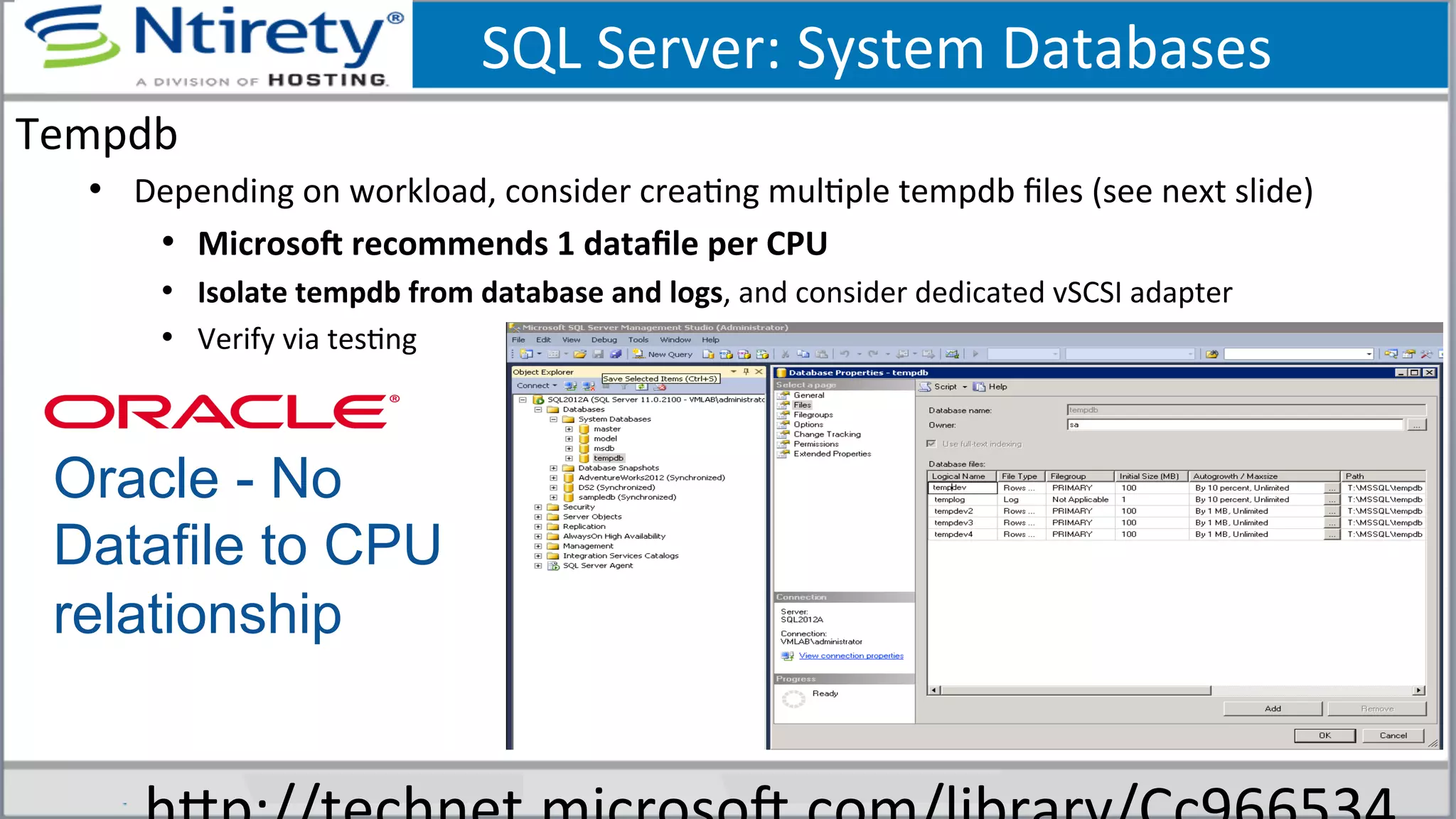Select the Filegroups page

point(813,415)
